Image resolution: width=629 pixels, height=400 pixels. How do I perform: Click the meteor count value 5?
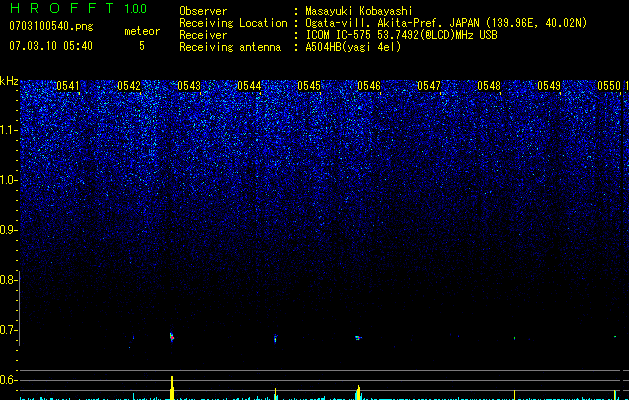142,46
